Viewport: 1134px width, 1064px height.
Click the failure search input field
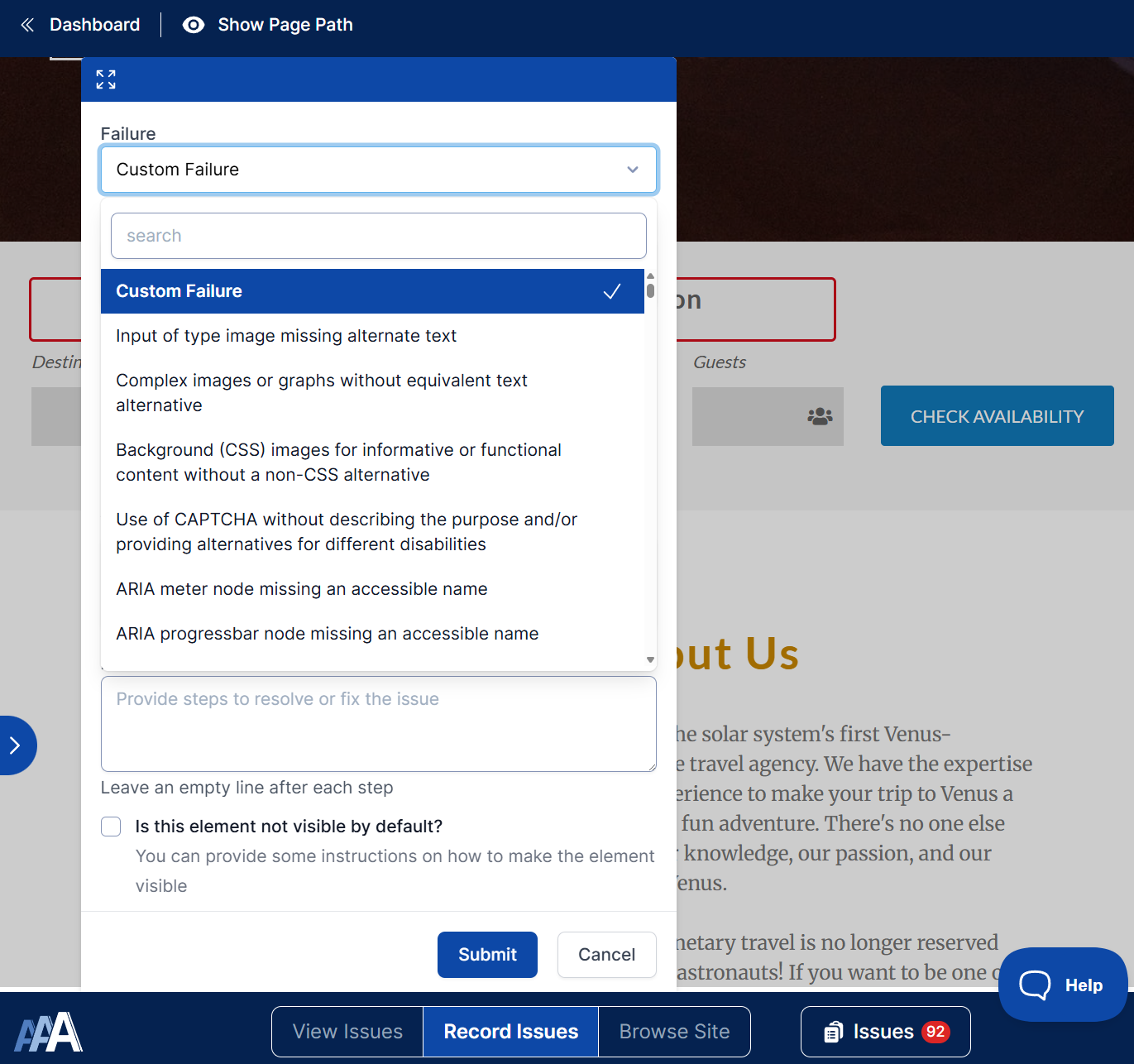[379, 236]
